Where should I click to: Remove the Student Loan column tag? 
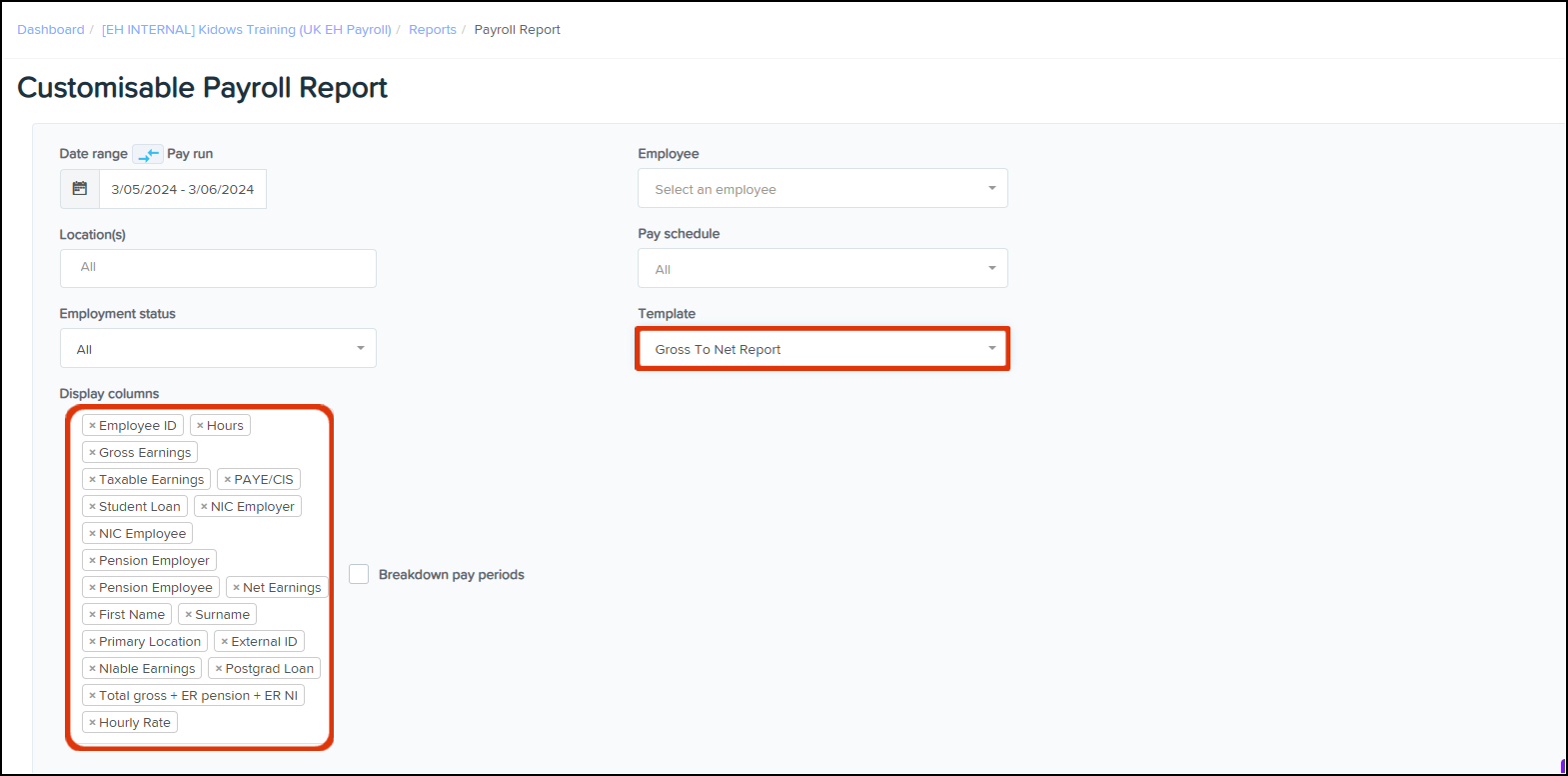pos(92,507)
